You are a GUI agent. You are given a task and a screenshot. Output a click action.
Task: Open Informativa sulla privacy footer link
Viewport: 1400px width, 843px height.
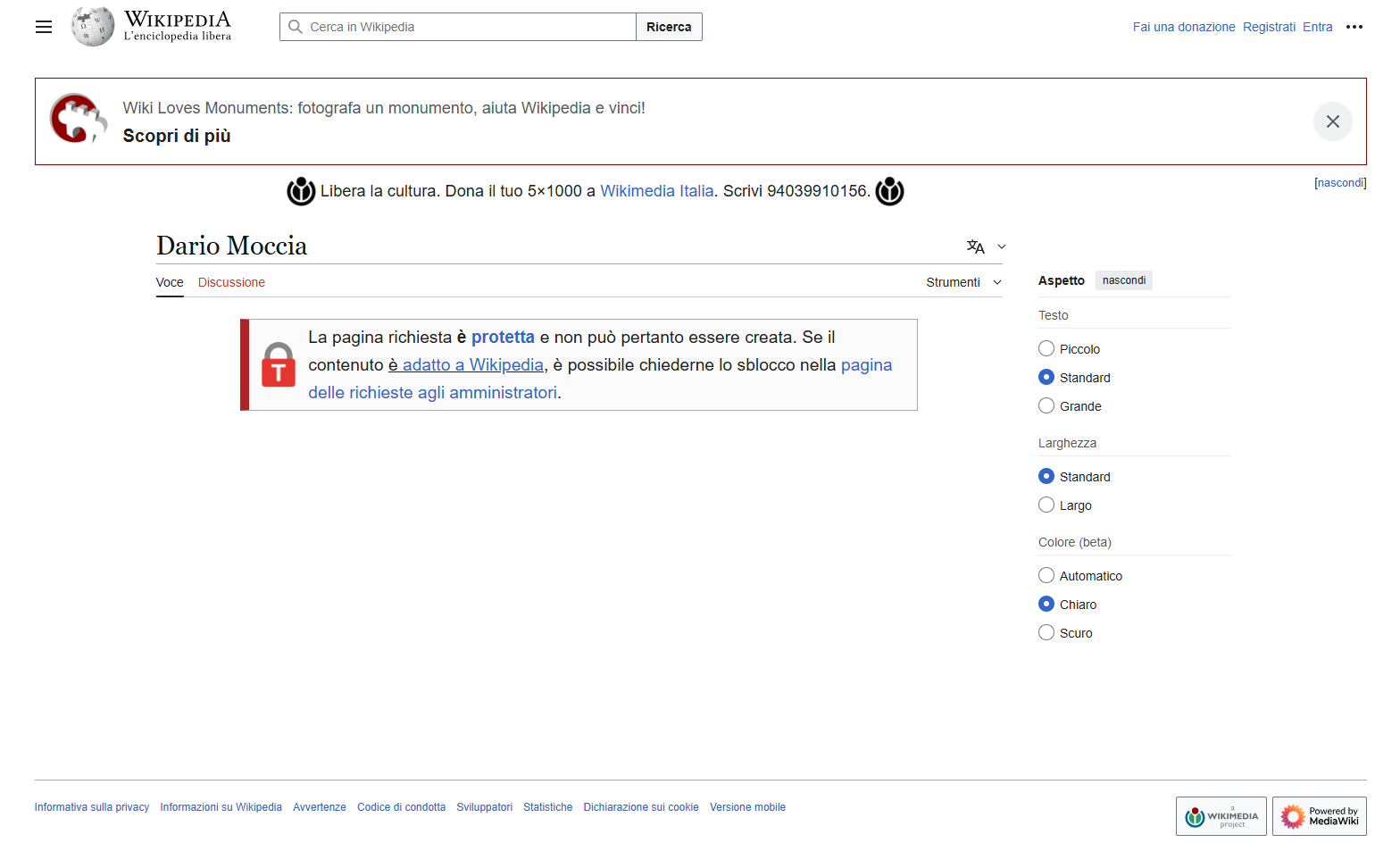(92, 807)
